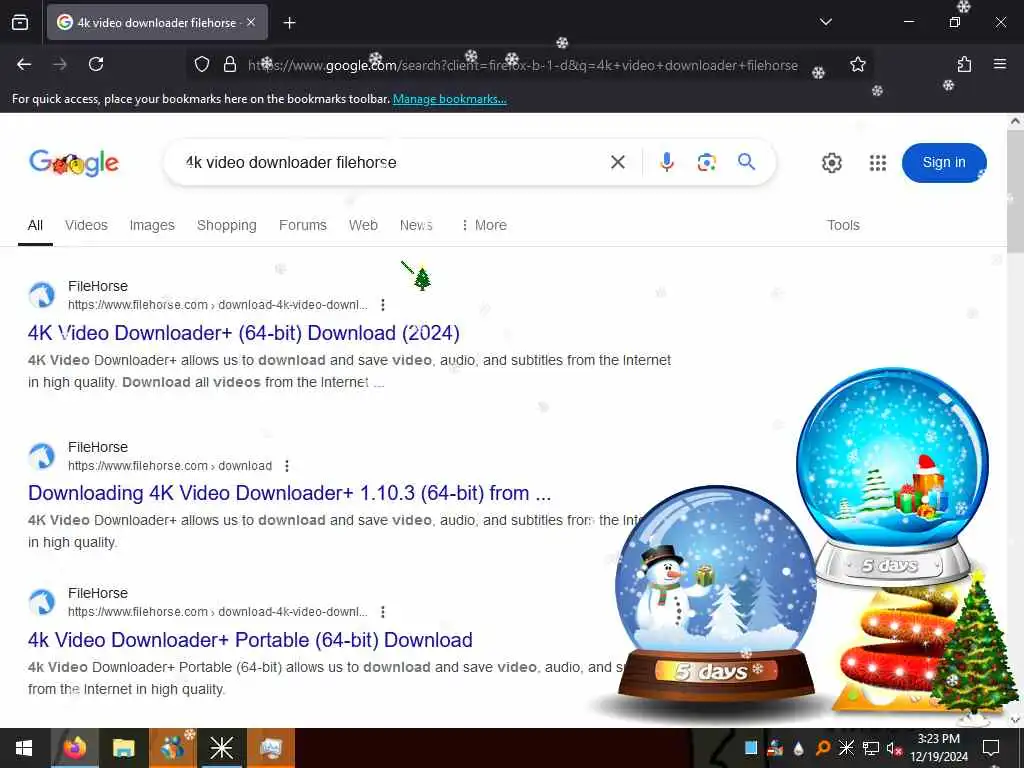Switch to Firefox on the taskbar

(x=74, y=748)
